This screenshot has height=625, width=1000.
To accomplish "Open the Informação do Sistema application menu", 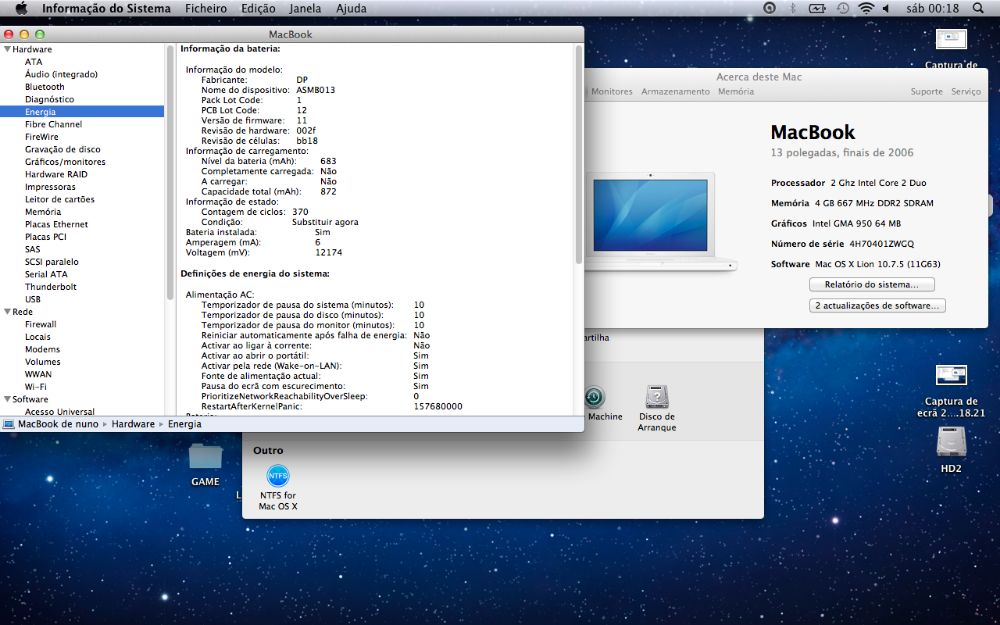I will pos(107,8).
